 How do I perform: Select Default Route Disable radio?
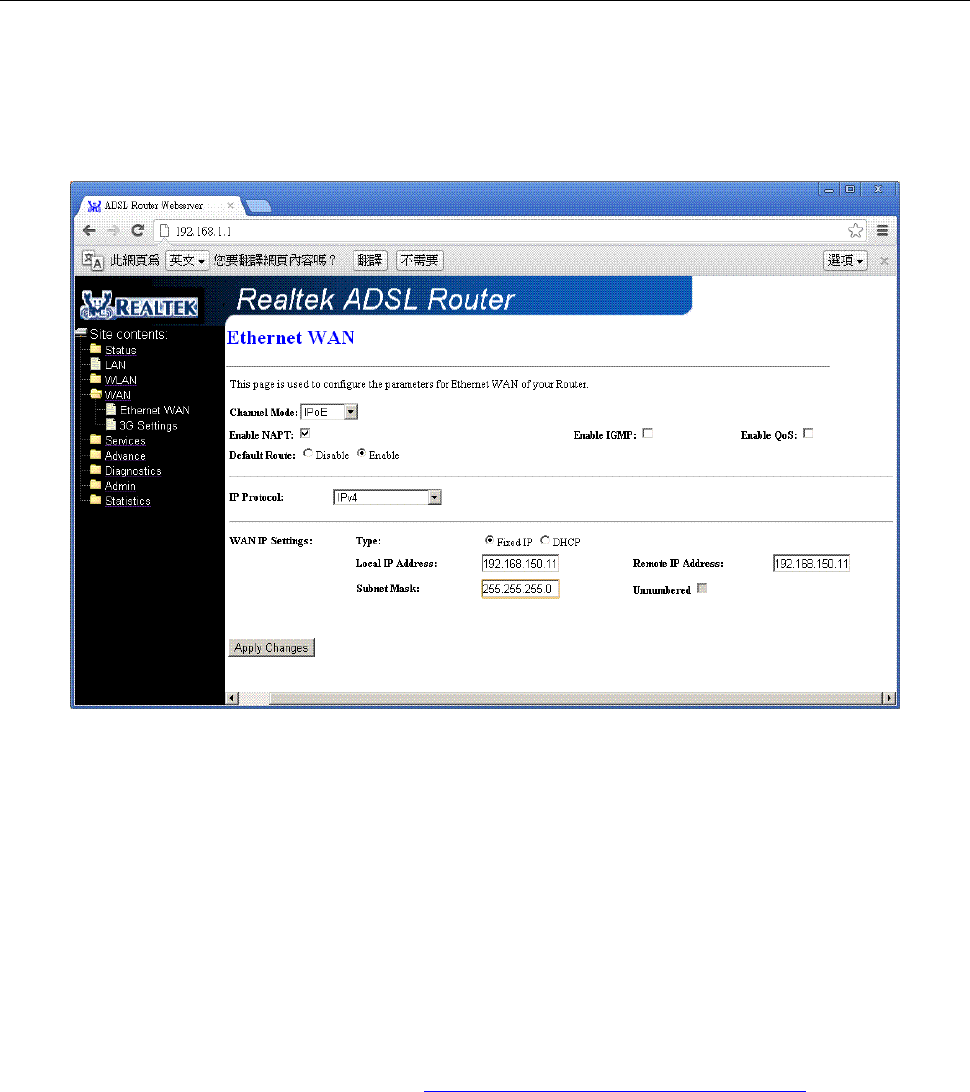pos(308,453)
